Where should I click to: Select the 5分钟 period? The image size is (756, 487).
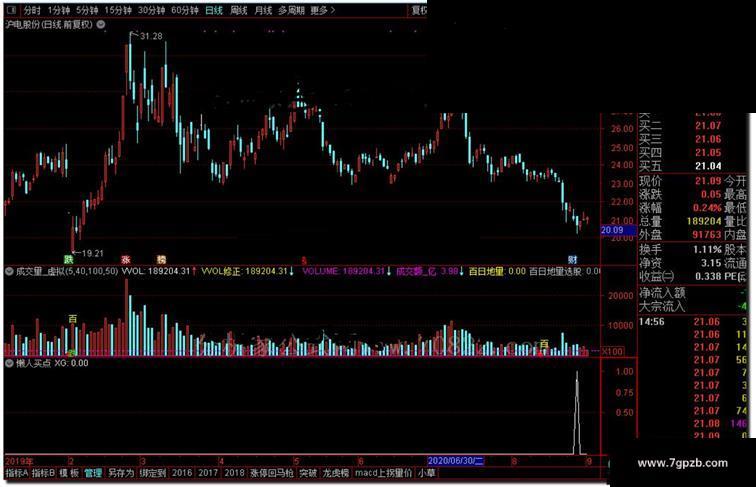click(87, 10)
